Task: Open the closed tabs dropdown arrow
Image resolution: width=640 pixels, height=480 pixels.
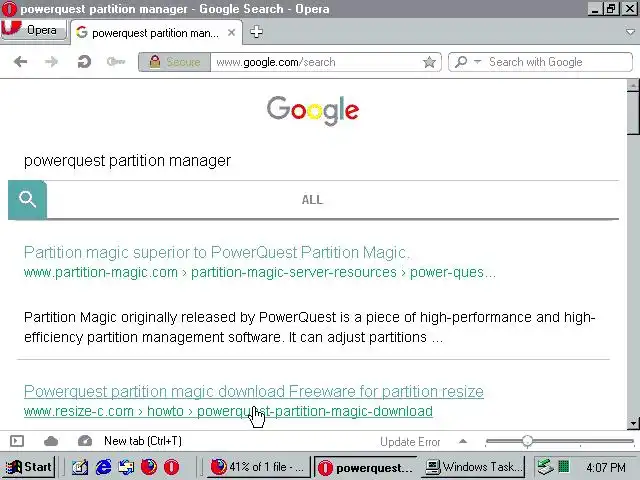Action: (630, 32)
